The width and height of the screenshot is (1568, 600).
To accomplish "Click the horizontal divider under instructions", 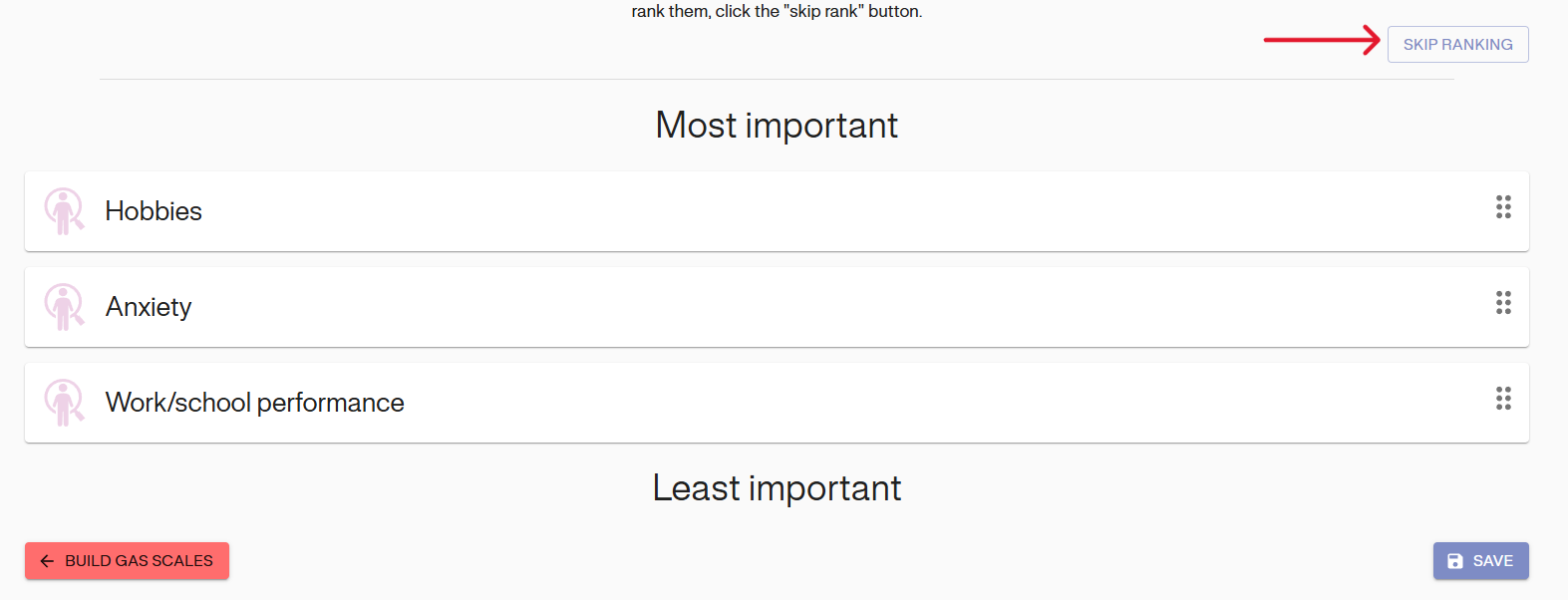I will (777, 80).
